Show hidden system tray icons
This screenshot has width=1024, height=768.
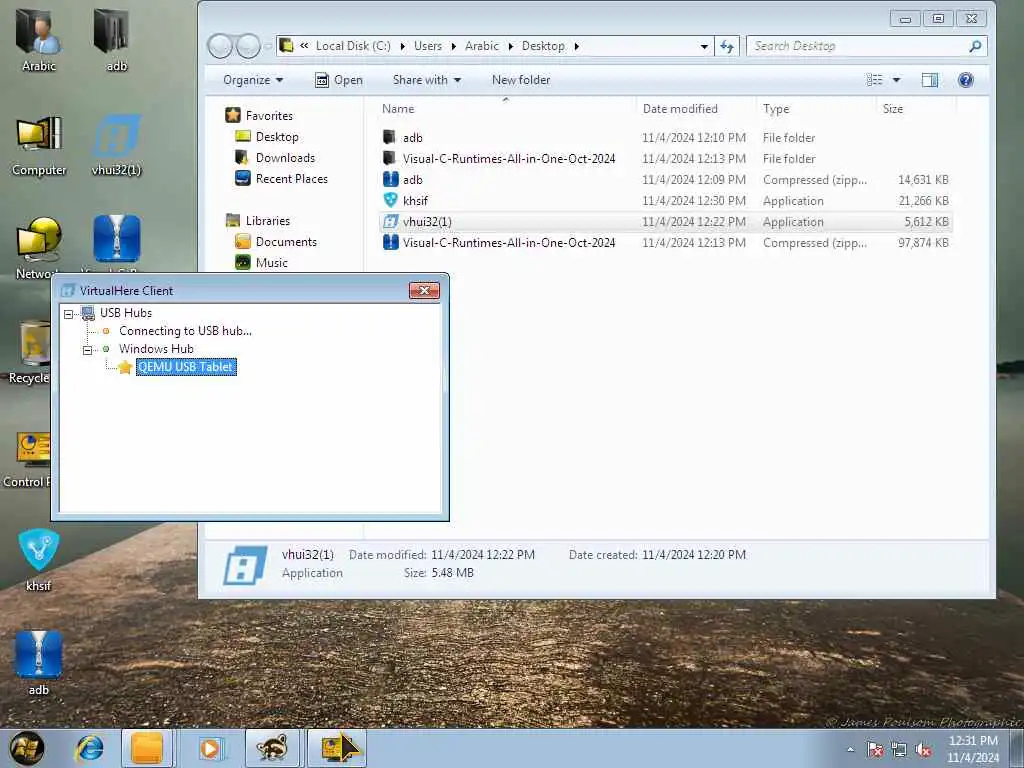(850, 750)
